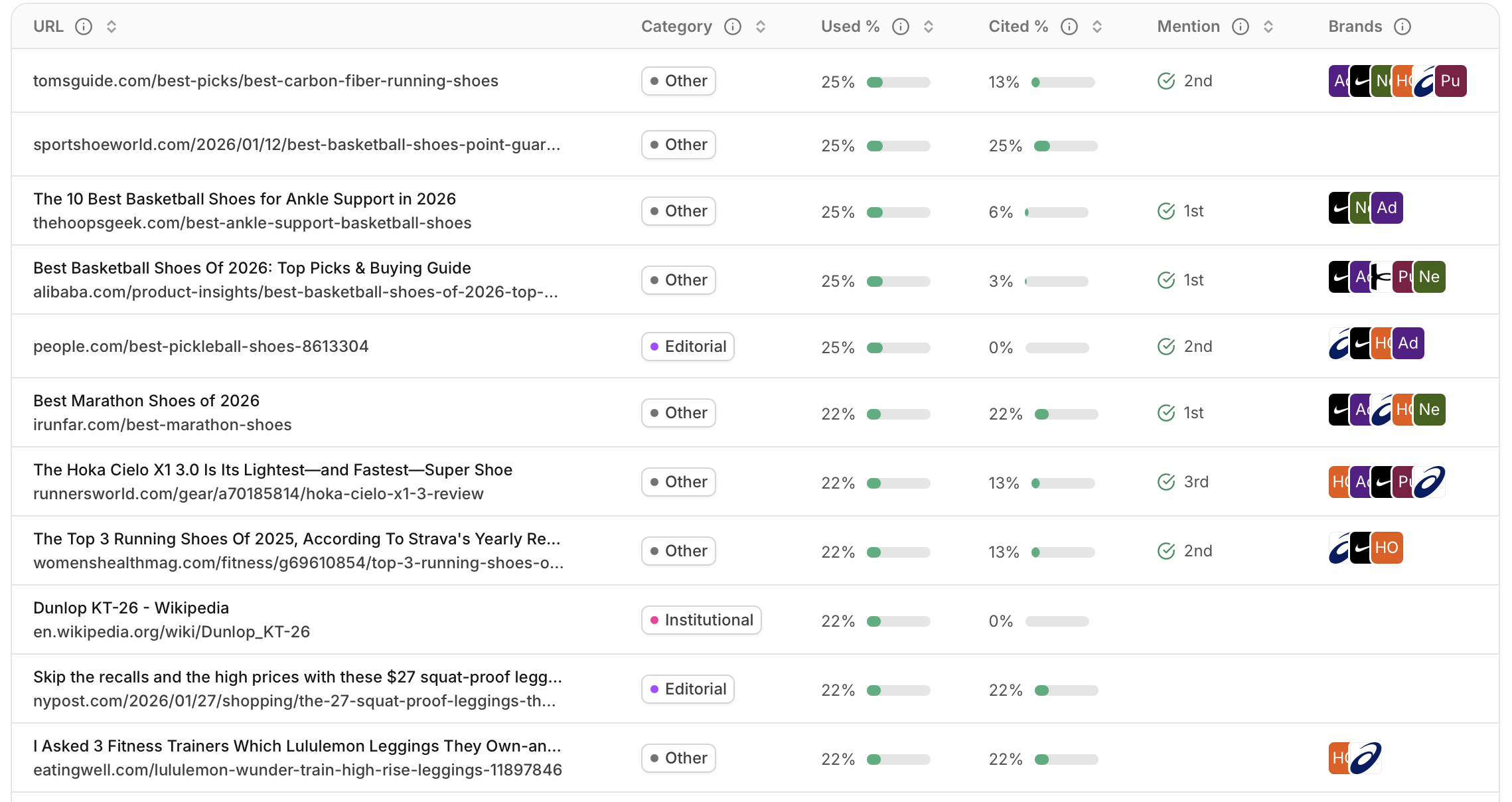This screenshot has width=1512, height=802.
Task: Click '3rd' mention rank in runnersworld row
Action: (1196, 482)
